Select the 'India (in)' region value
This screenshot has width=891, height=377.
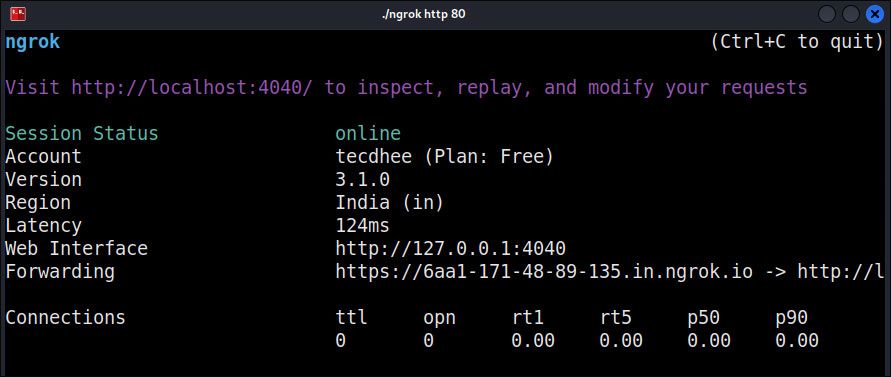point(390,203)
